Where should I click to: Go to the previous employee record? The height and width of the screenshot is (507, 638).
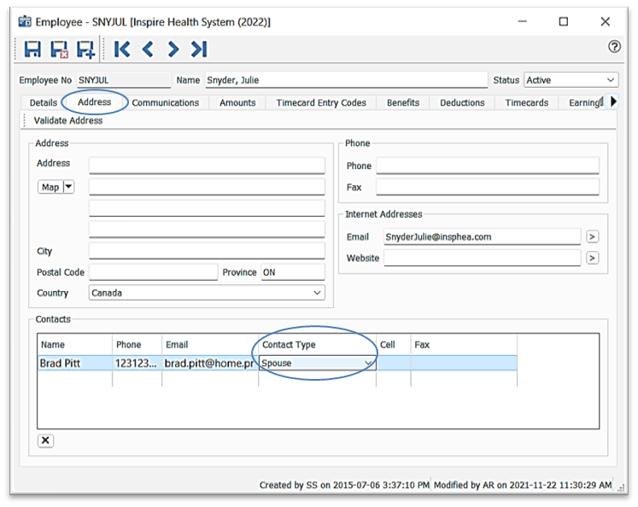(x=148, y=49)
